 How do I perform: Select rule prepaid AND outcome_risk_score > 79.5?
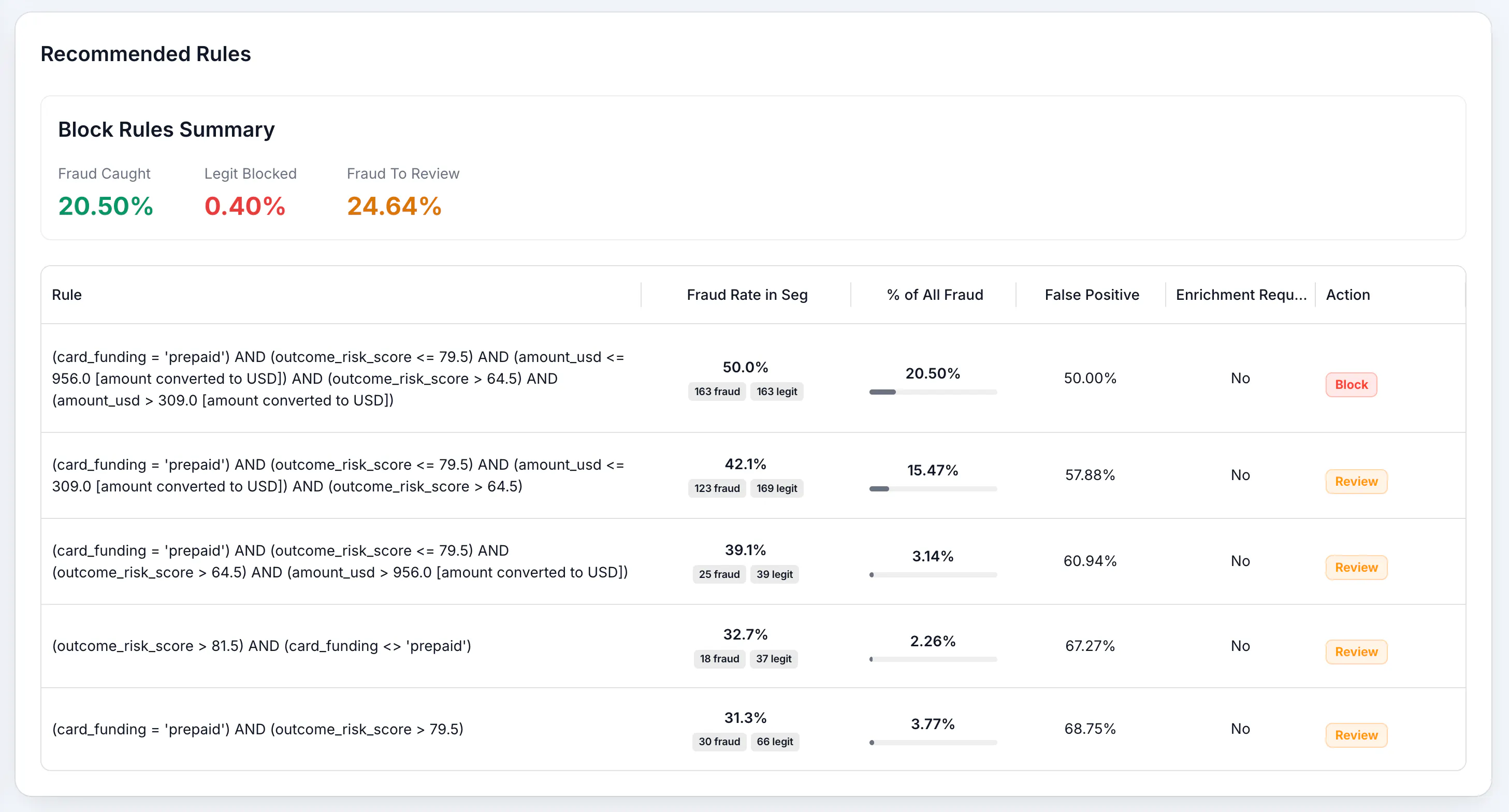[x=258, y=729]
